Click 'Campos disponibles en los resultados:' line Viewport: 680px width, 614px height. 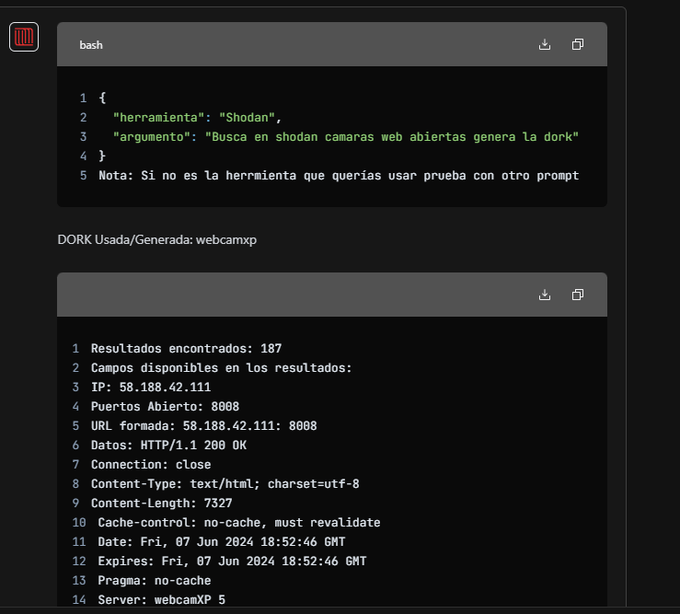pyautogui.click(x=221, y=368)
